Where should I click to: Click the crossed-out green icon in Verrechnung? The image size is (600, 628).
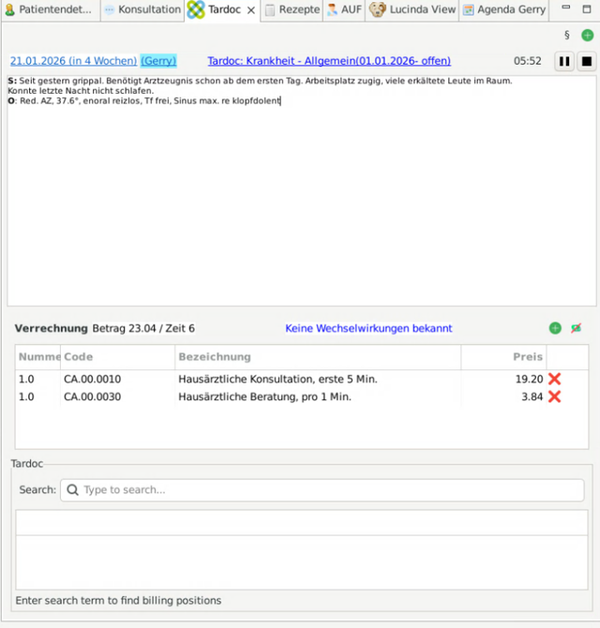coord(576,328)
